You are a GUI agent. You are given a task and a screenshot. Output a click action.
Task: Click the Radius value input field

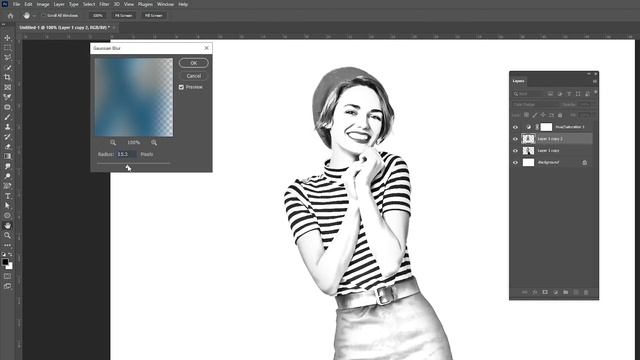tap(126, 154)
